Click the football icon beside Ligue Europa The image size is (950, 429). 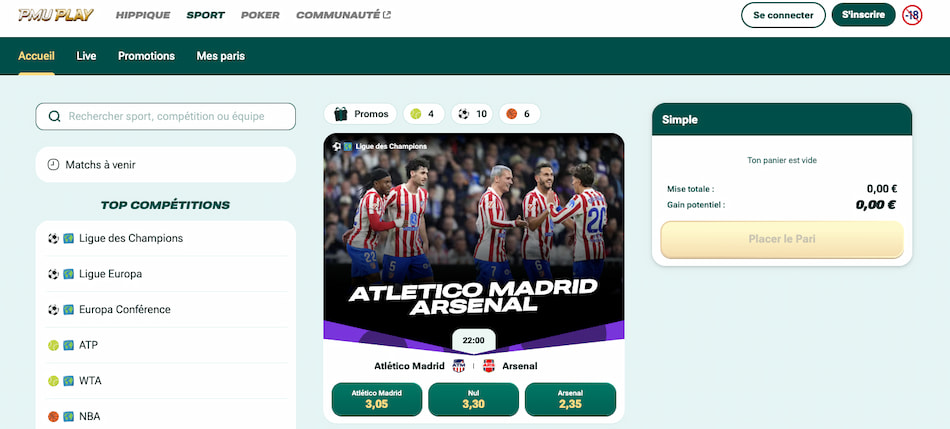tap(53, 274)
